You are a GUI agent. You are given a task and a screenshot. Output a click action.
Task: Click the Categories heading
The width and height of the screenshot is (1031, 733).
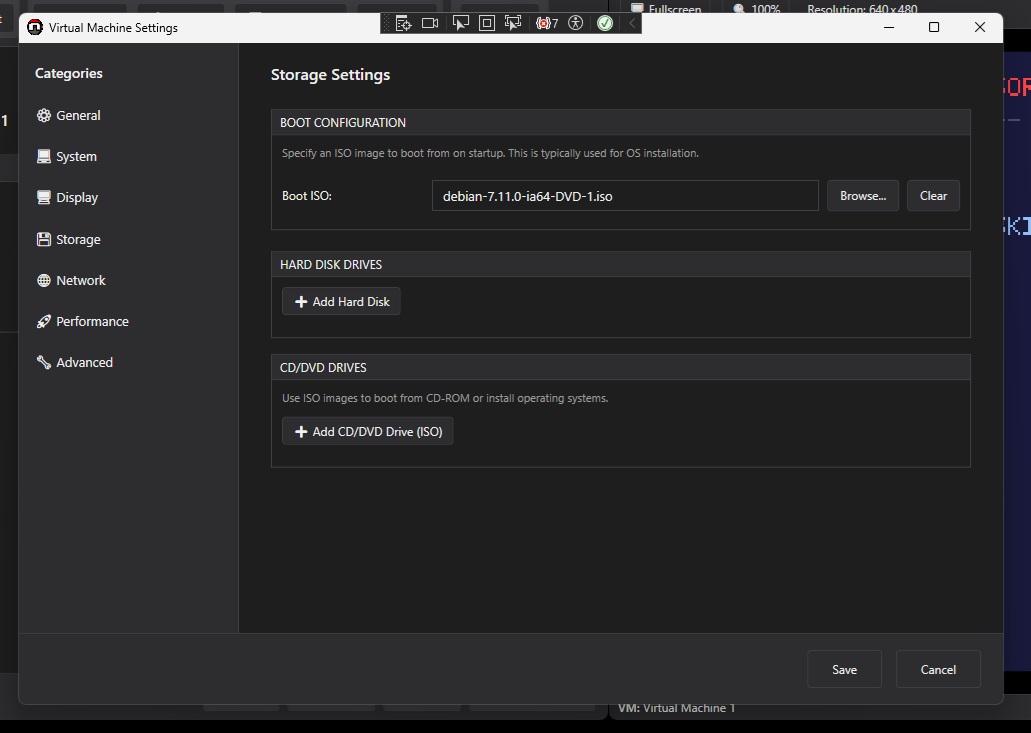[x=68, y=73]
